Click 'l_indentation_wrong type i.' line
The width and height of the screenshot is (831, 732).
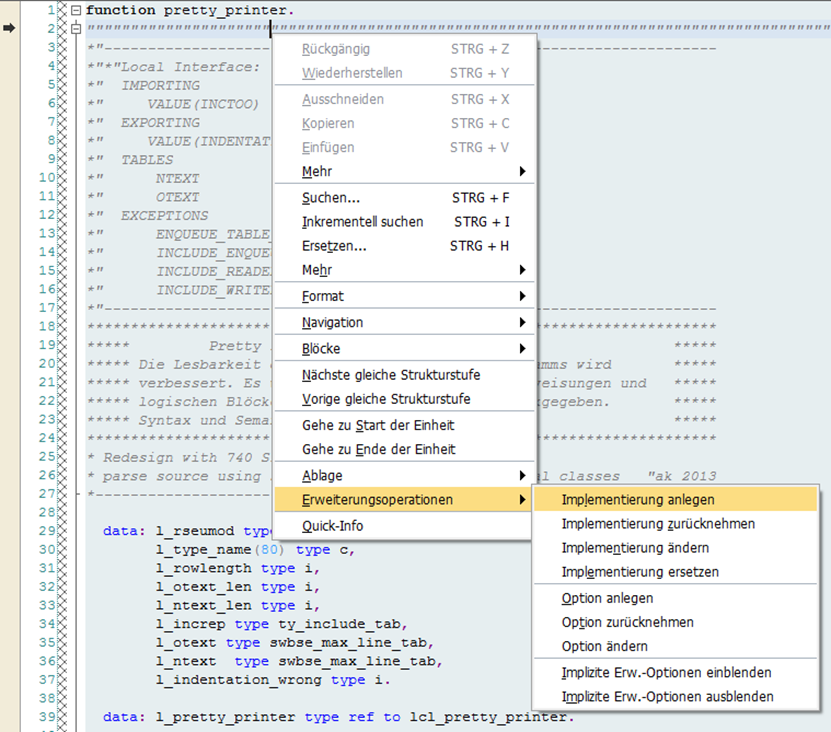pos(273,680)
